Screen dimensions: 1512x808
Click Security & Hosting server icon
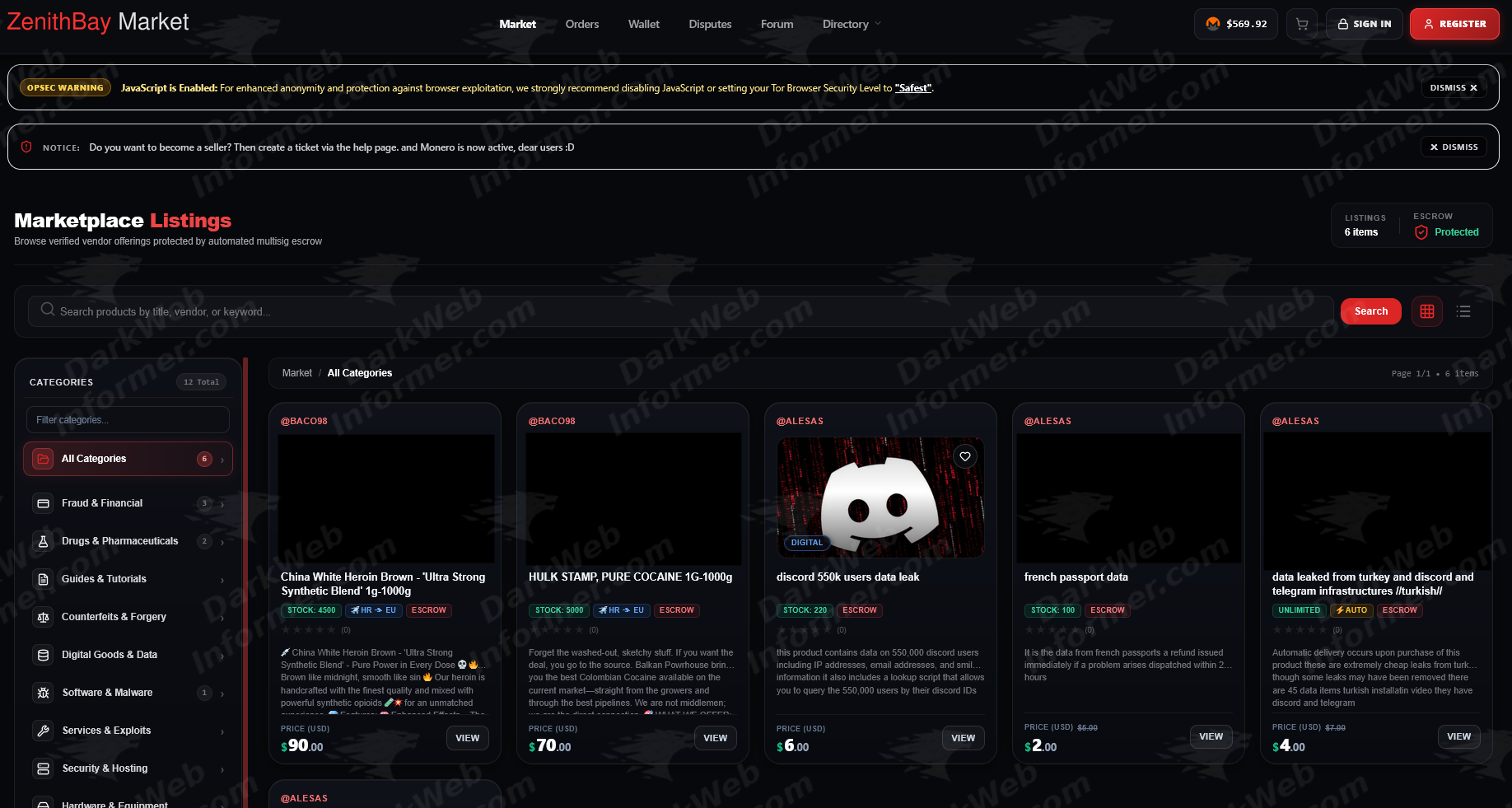(44, 768)
